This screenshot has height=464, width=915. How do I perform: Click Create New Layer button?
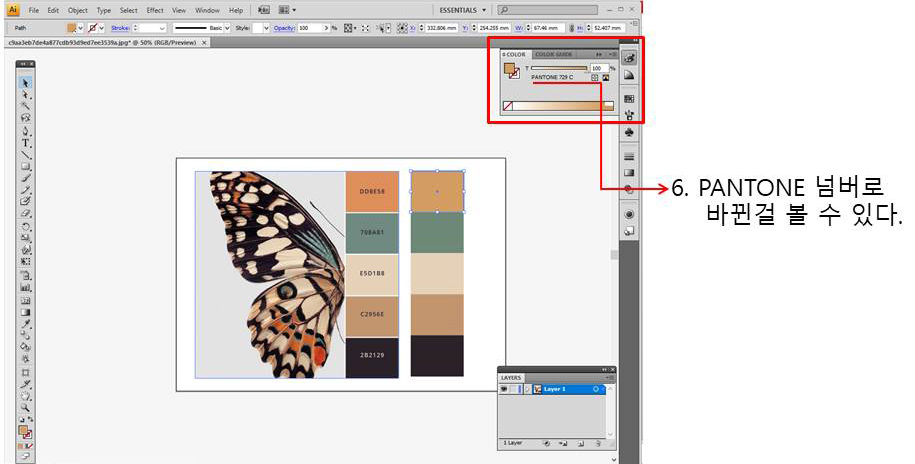click(x=581, y=444)
